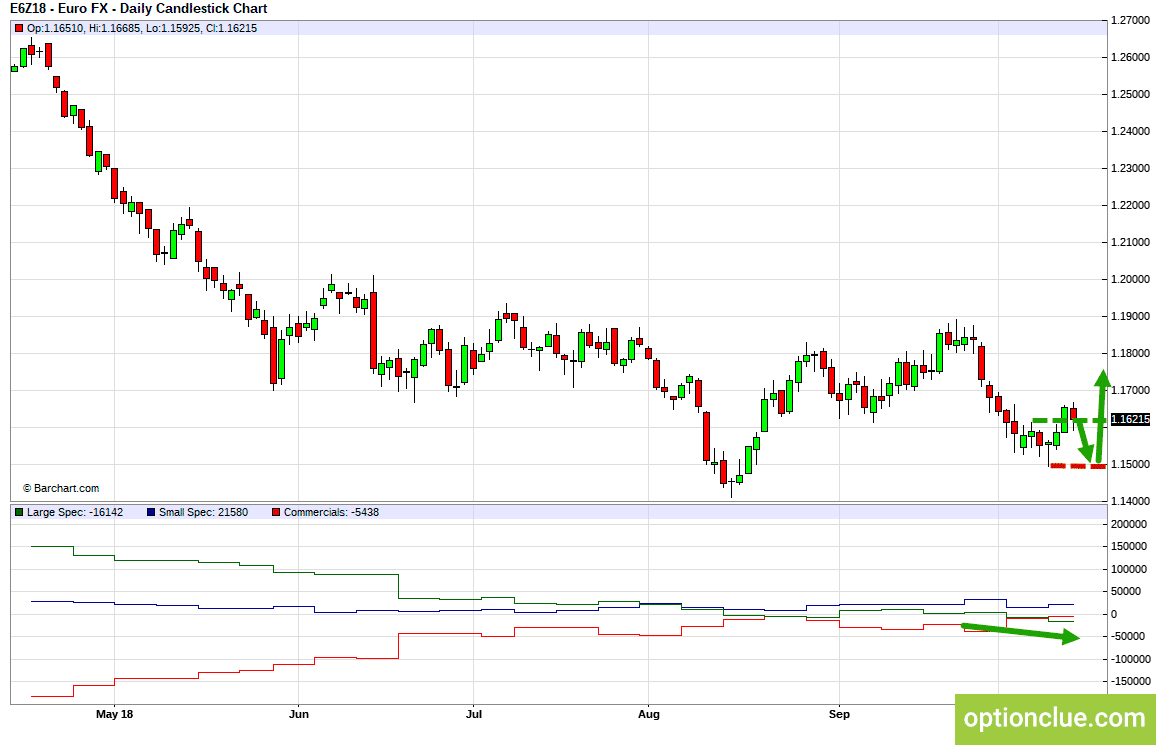Select the Sep date axis label
Image resolution: width=1156 pixels, height=745 pixels.
pyautogui.click(x=840, y=714)
